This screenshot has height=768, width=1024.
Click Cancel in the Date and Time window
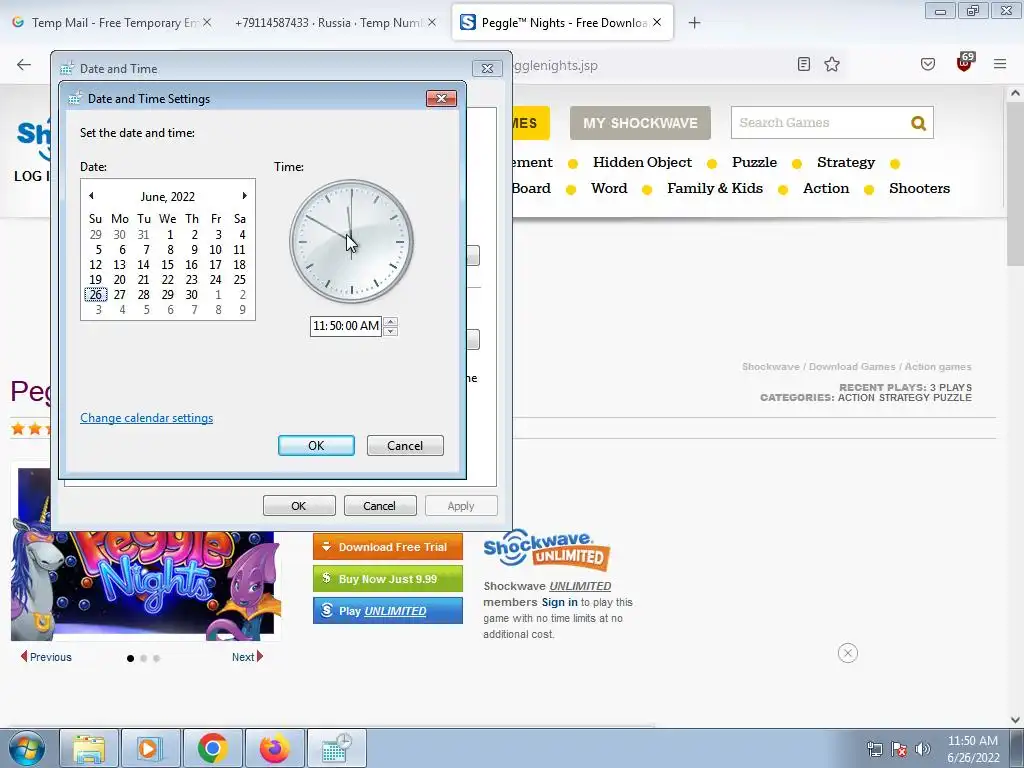coord(380,505)
